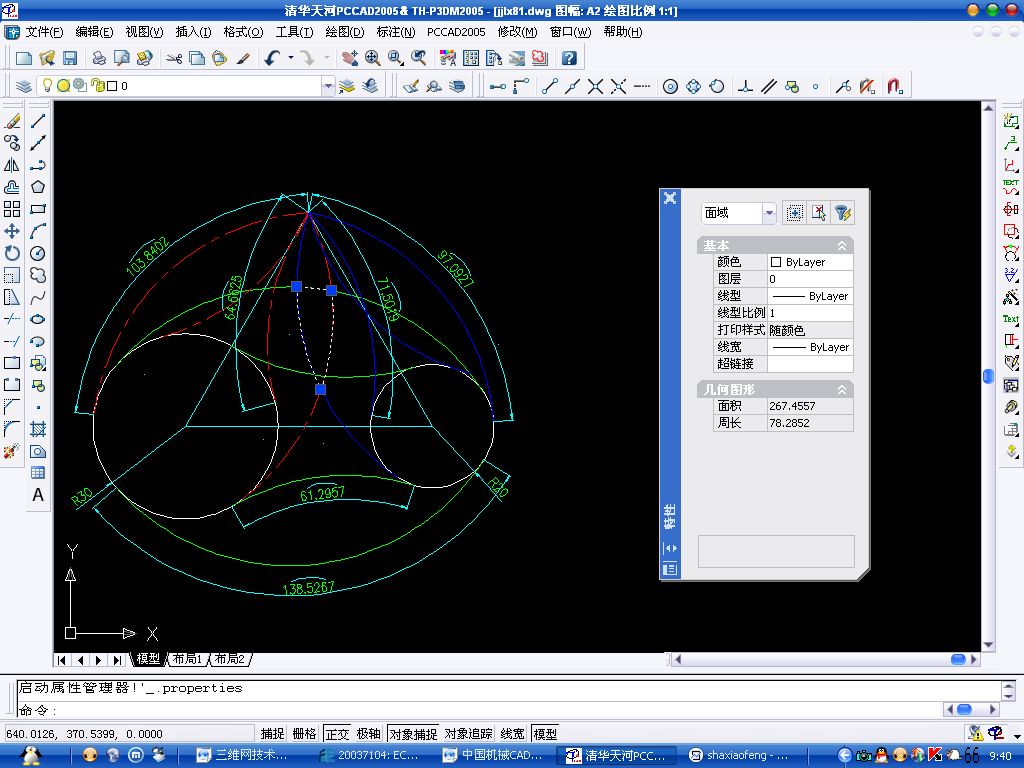Click the Quick Select icon in properties palette

pos(842,213)
